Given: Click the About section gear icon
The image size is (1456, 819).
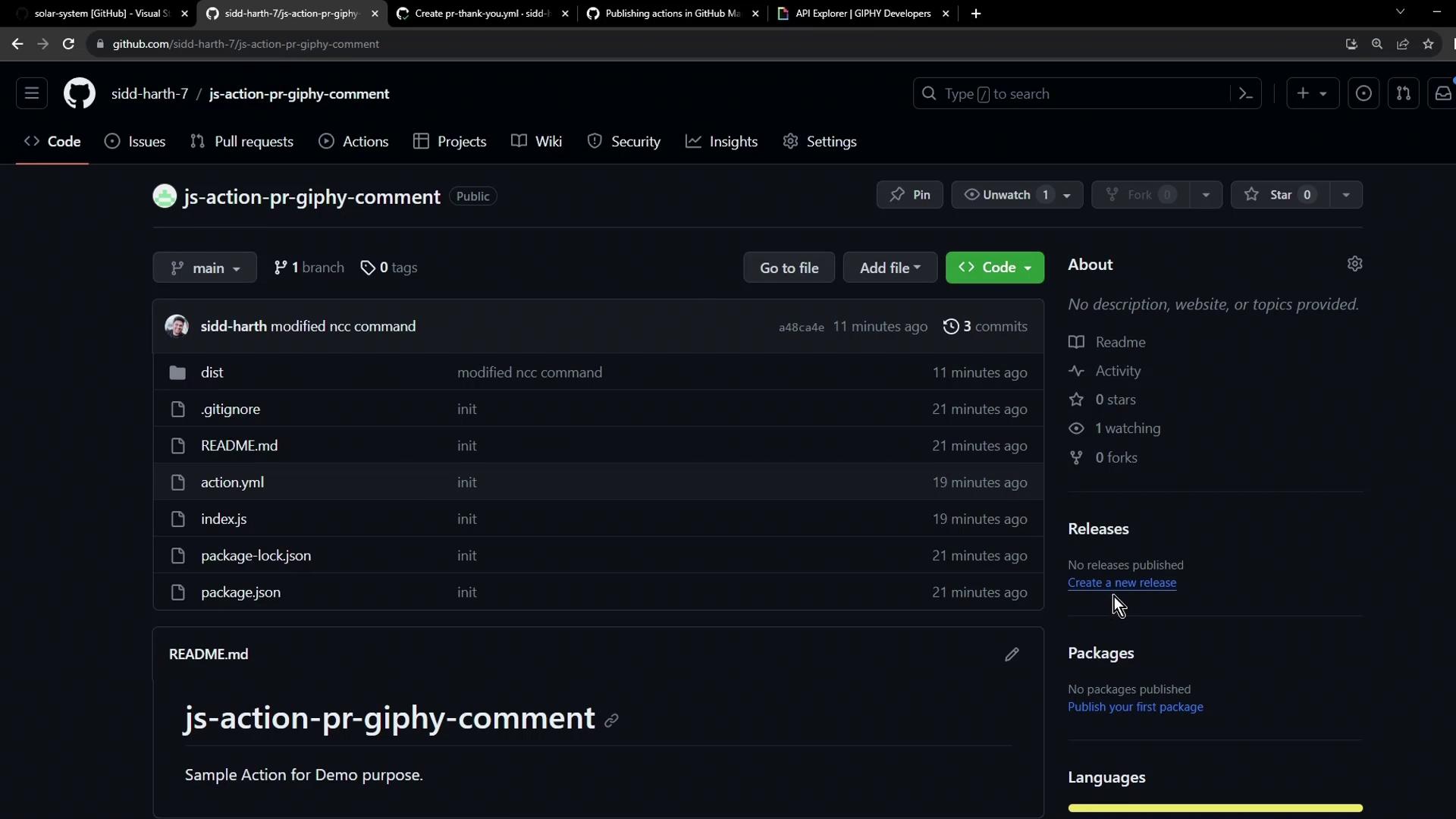Looking at the screenshot, I should [x=1354, y=264].
